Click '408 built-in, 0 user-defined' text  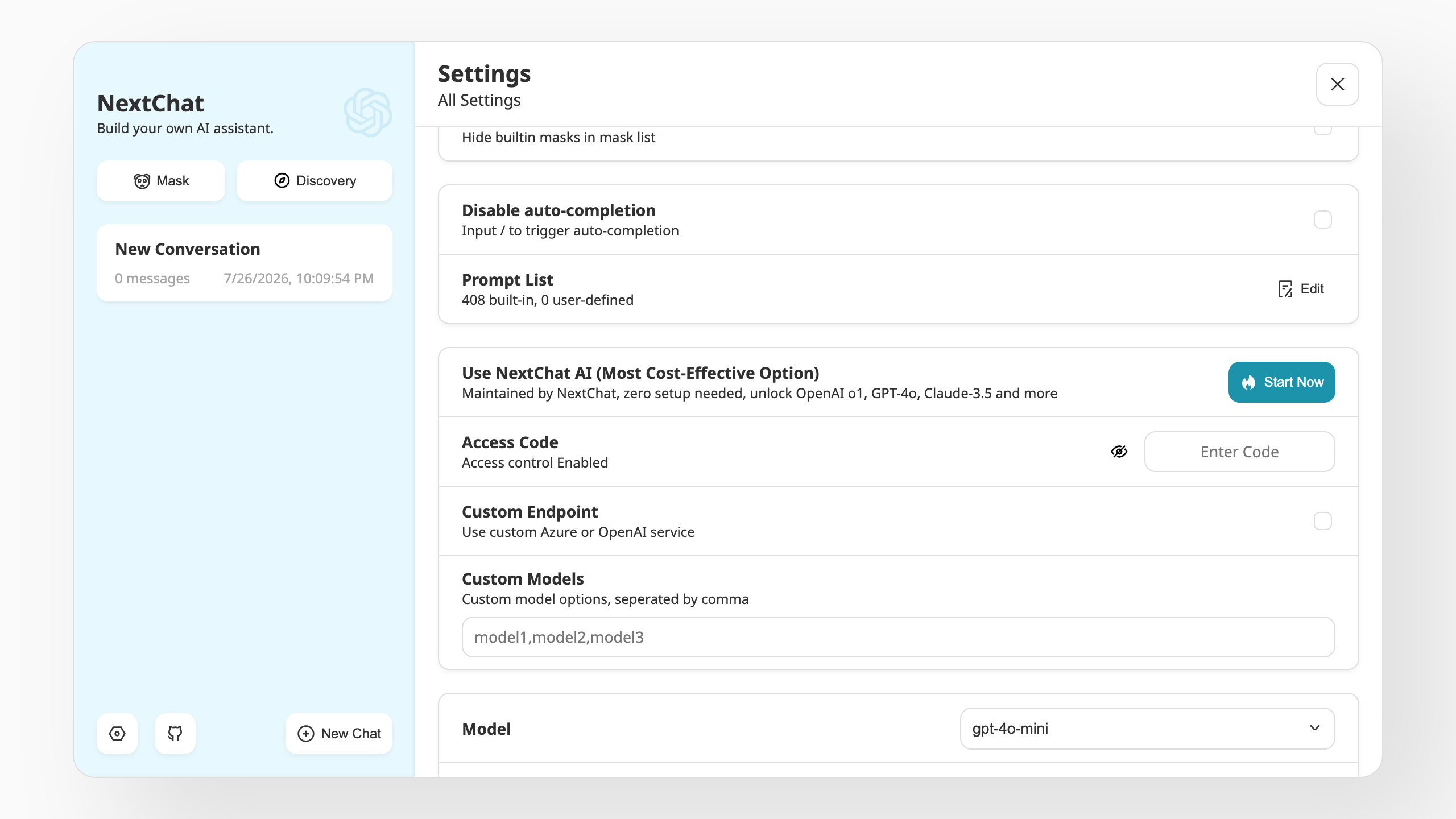[x=548, y=300]
